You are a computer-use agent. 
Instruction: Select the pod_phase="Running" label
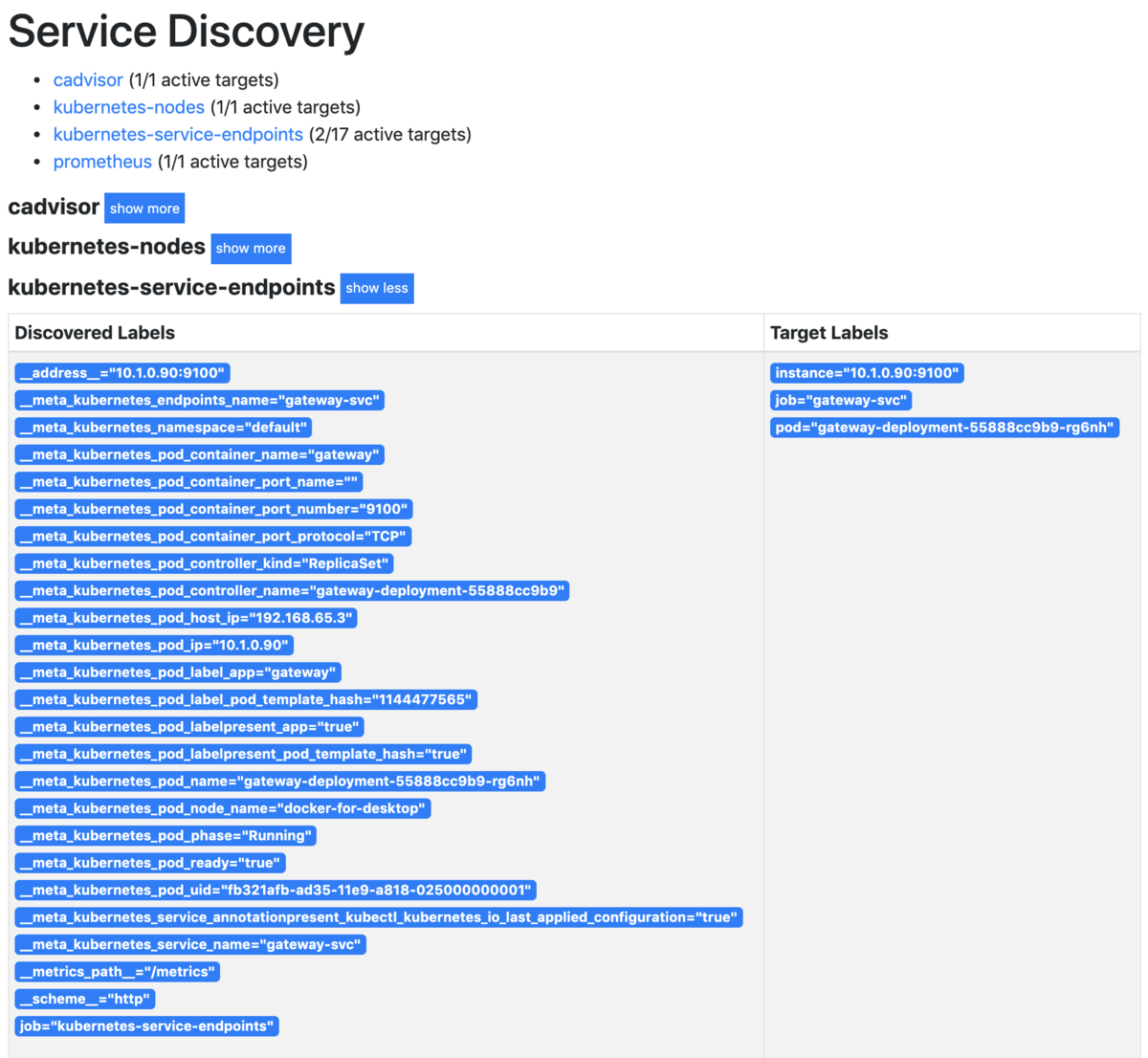[166, 836]
